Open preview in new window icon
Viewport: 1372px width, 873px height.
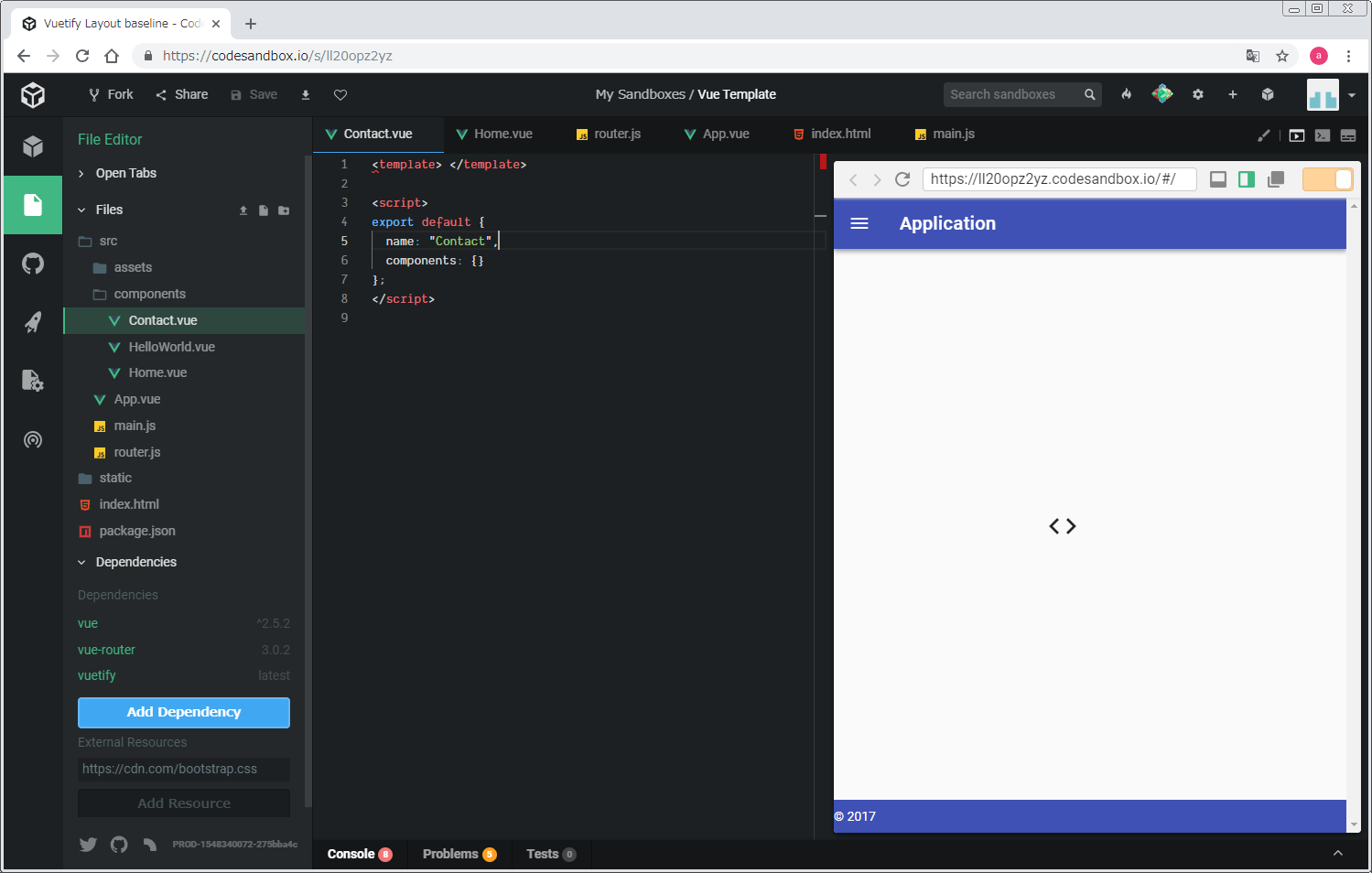click(x=1276, y=179)
